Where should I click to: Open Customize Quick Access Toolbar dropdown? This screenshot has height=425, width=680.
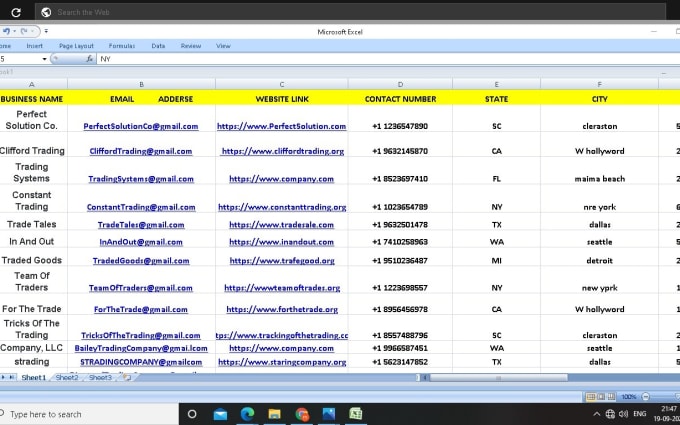click(46, 31)
